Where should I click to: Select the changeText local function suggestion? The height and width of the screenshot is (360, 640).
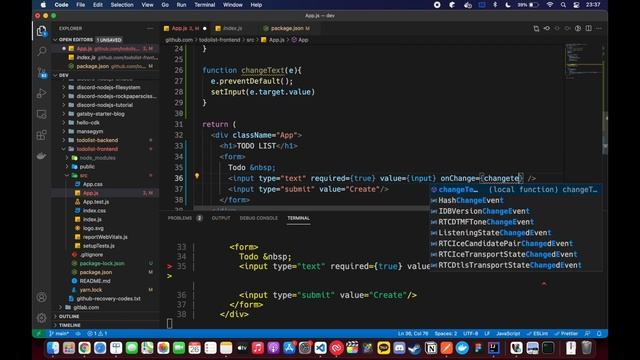[516, 189]
